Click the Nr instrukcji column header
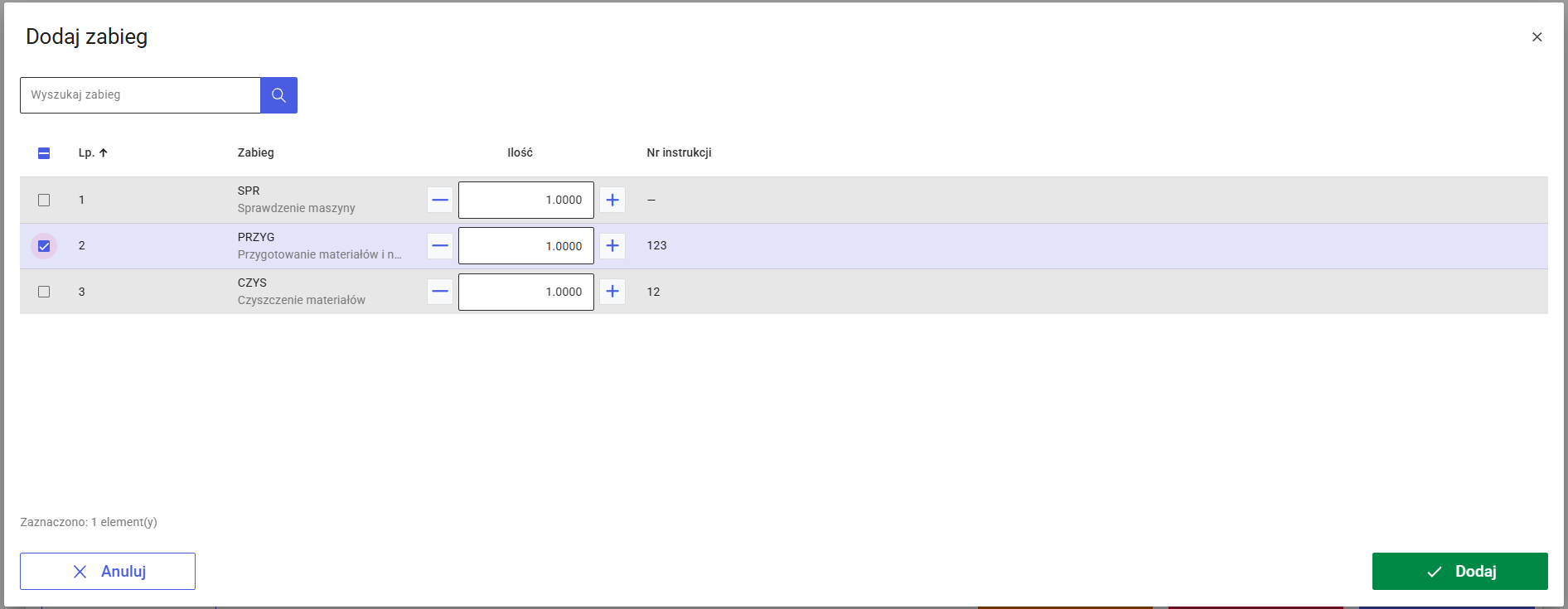Viewport: 1568px width, 609px height. pos(679,152)
